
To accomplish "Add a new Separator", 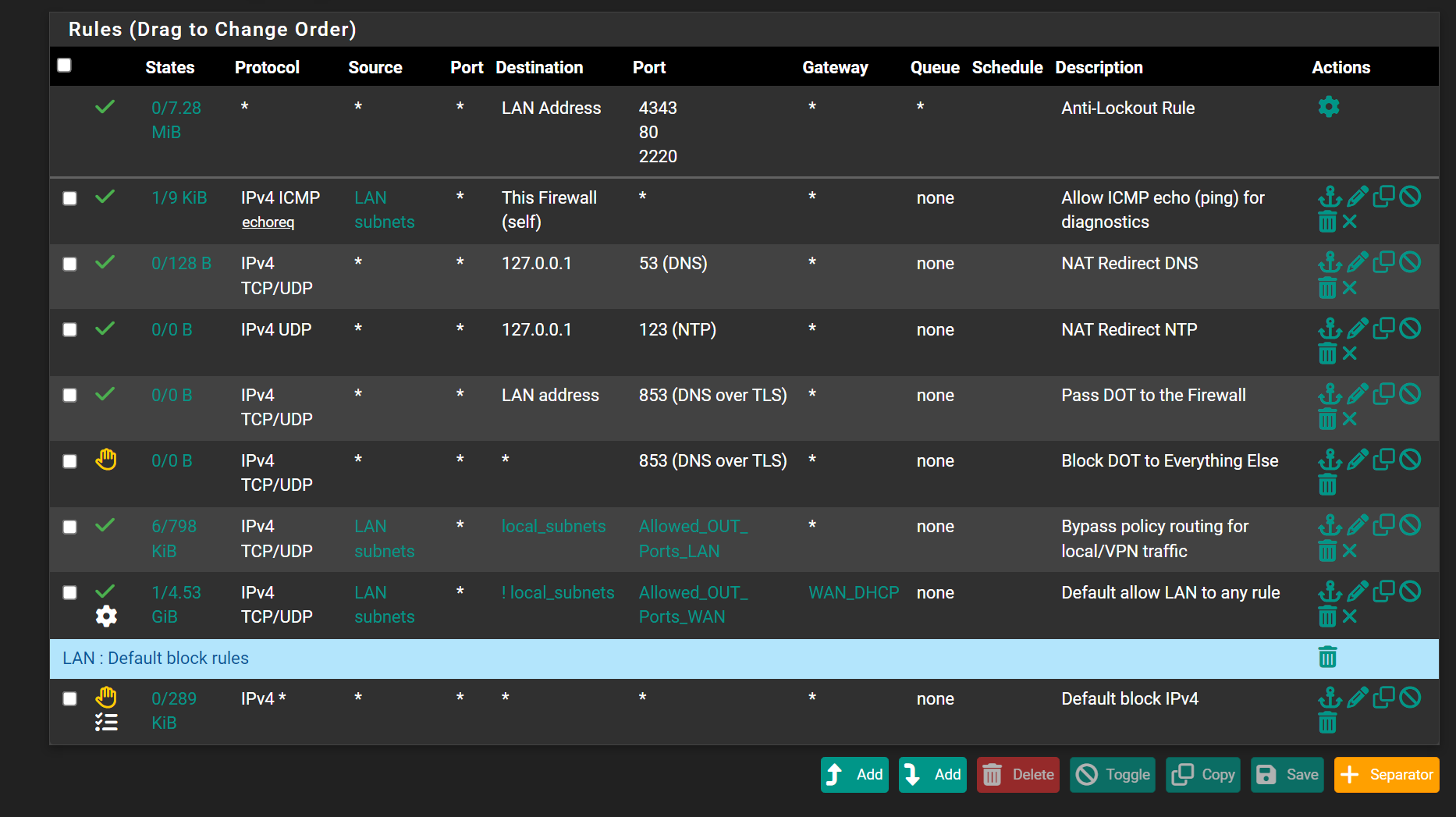I will pos(1387,775).
